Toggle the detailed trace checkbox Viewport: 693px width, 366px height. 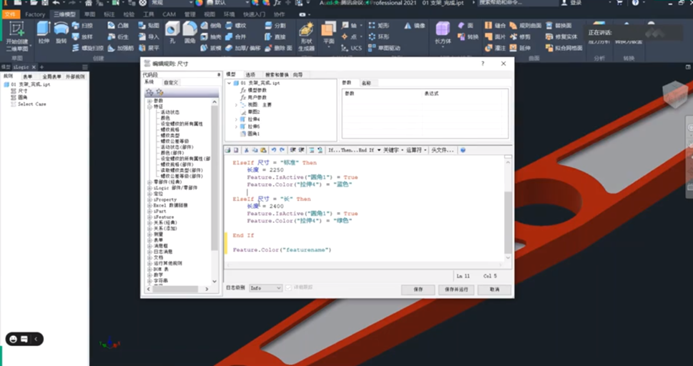click(288, 288)
